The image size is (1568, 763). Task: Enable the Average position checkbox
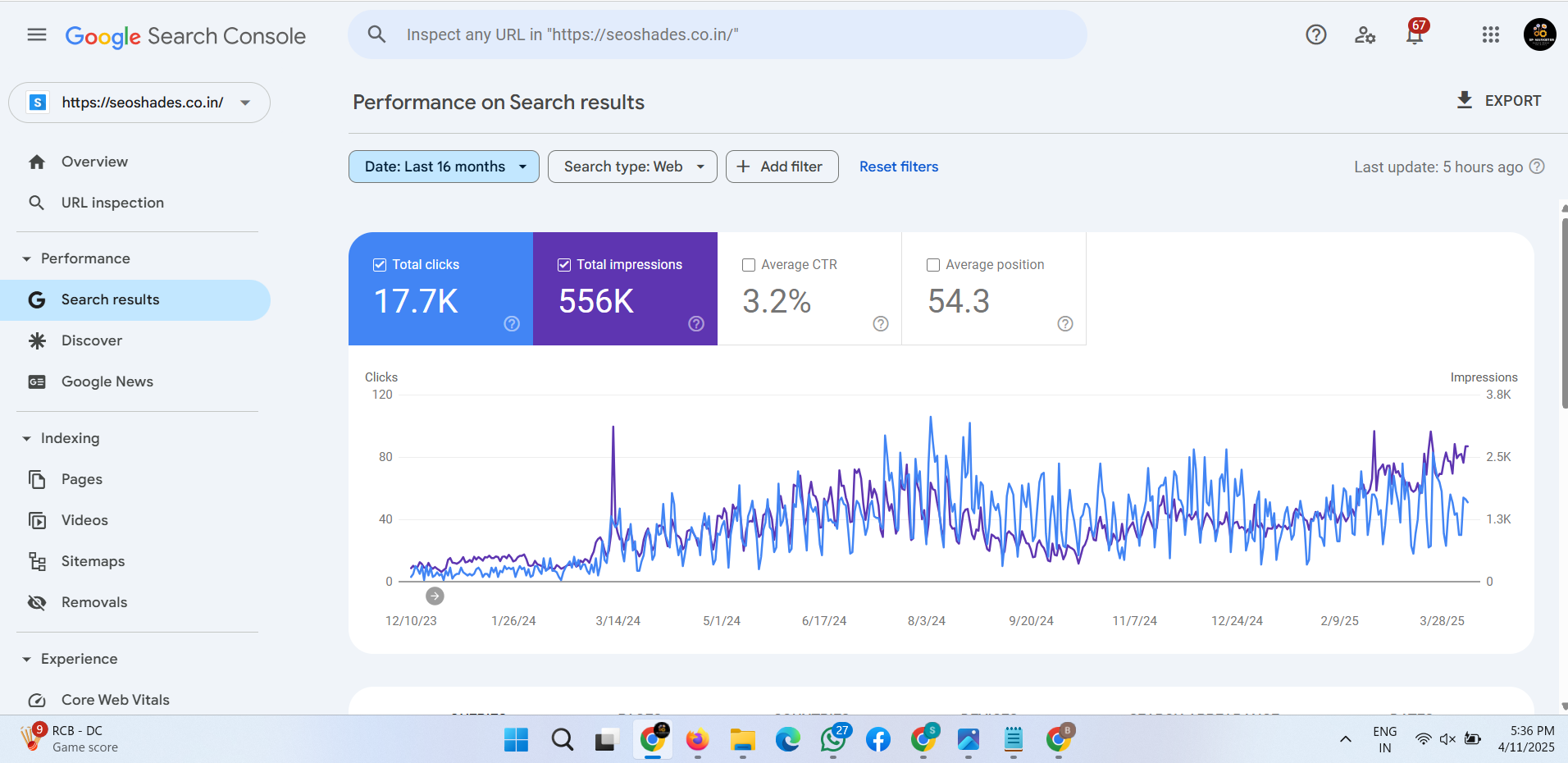click(x=933, y=265)
